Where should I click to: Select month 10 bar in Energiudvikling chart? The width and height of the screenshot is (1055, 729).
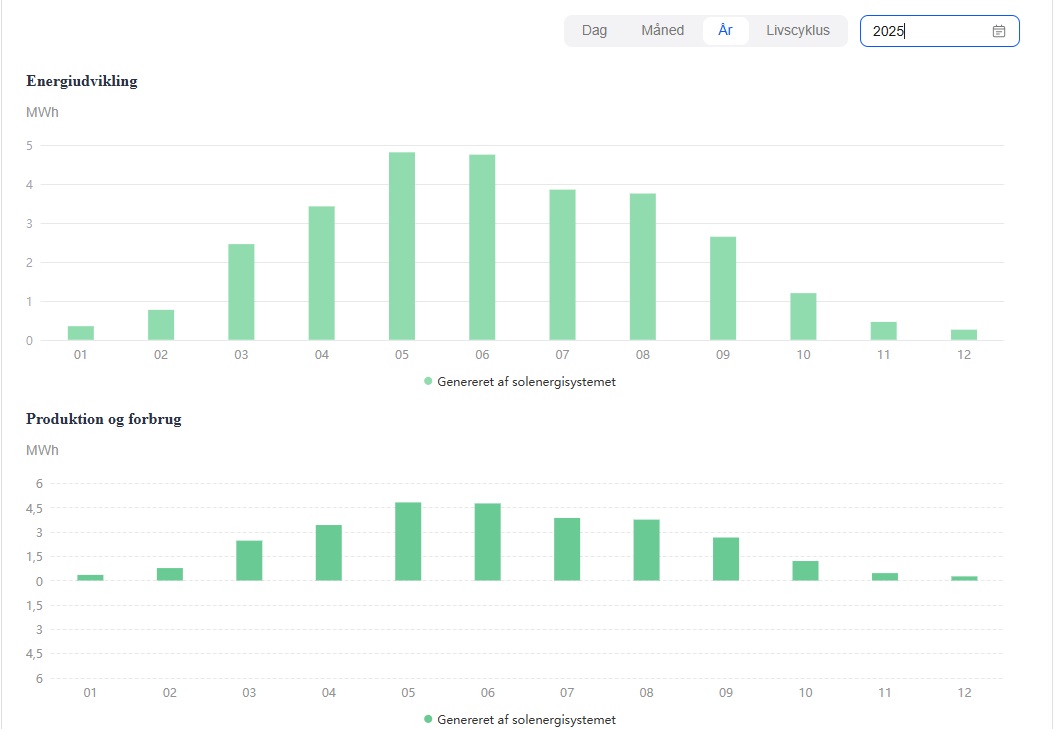(x=803, y=317)
